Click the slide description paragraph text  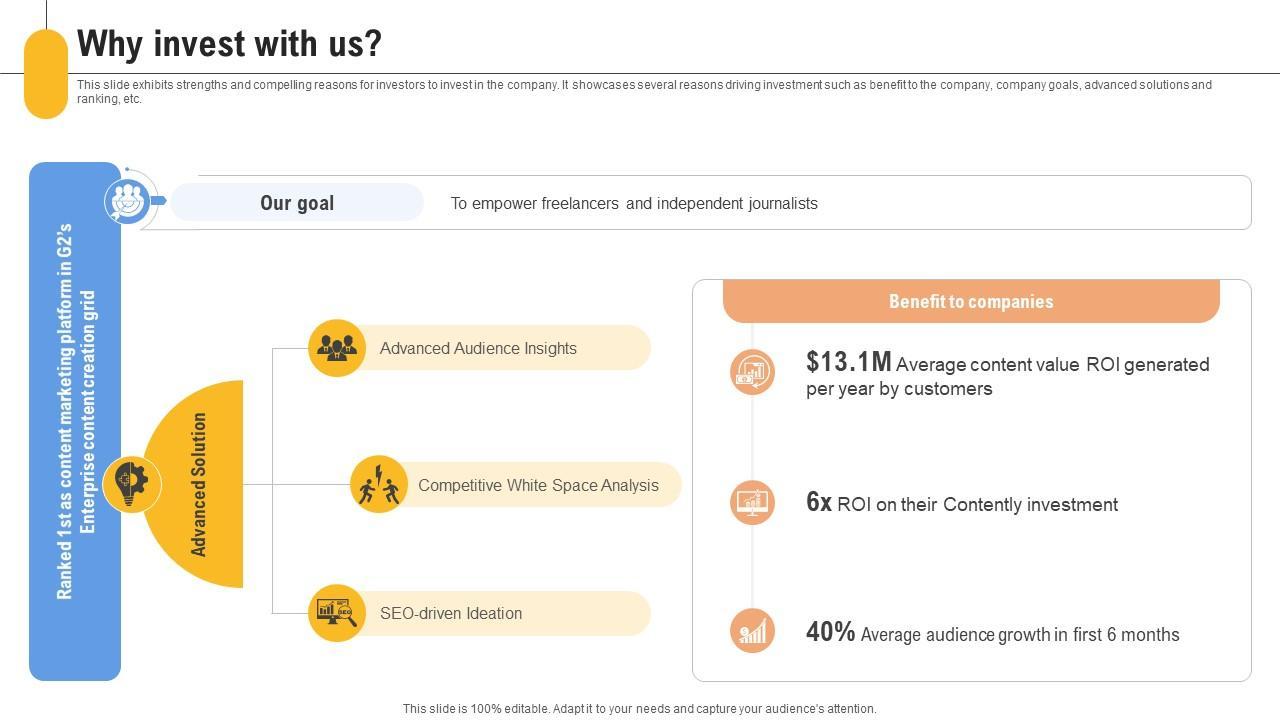click(x=644, y=91)
